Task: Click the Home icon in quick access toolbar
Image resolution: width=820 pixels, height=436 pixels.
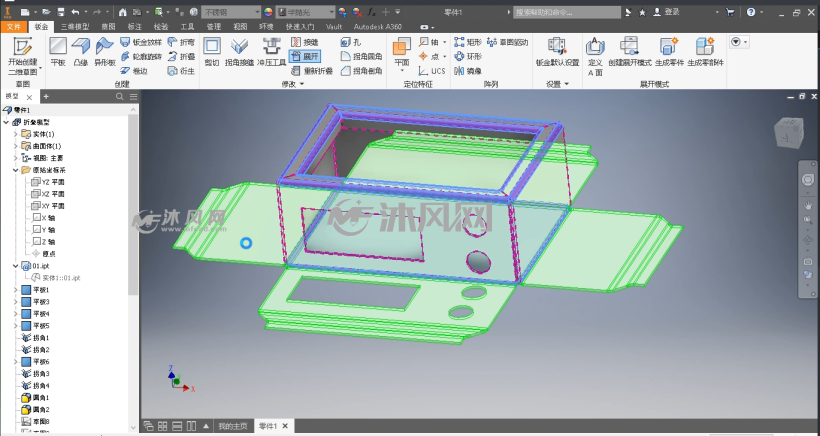Action: click(122, 12)
